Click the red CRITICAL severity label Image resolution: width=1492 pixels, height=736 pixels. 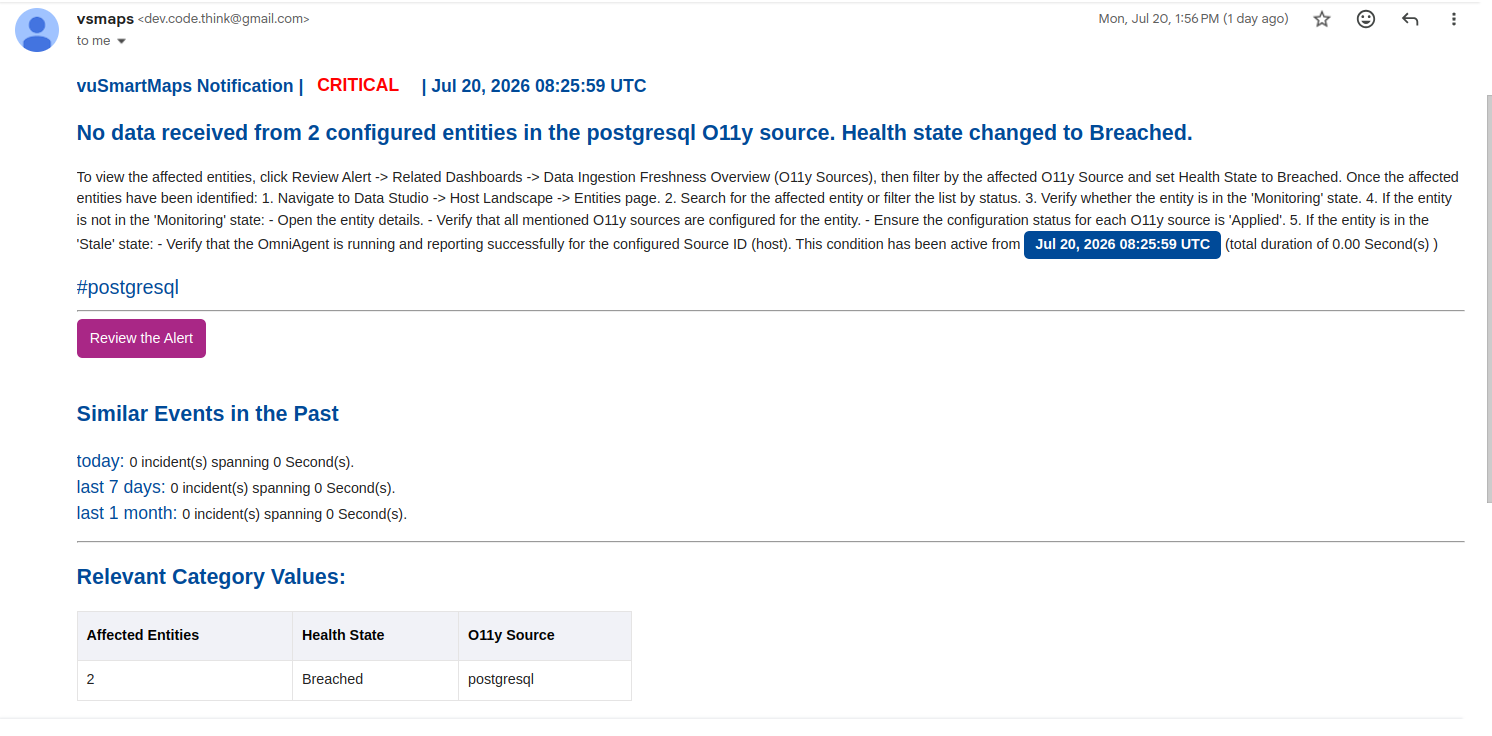[358, 85]
